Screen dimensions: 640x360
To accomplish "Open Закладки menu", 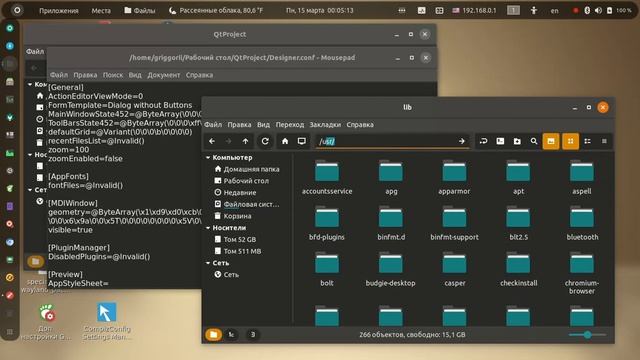I will pyautogui.click(x=325, y=124).
